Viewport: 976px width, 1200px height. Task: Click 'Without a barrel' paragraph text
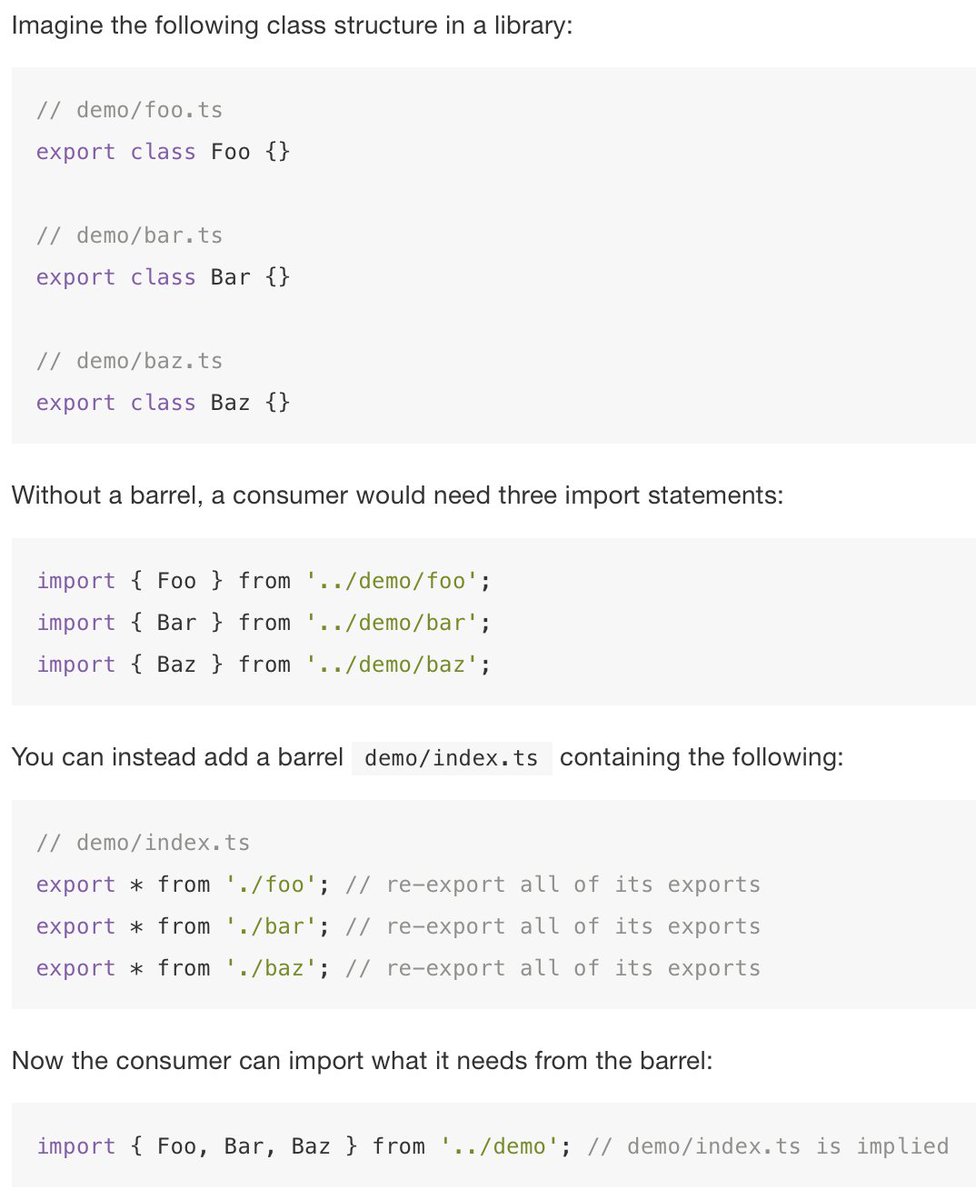pyautogui.click(x=397, y=495)
